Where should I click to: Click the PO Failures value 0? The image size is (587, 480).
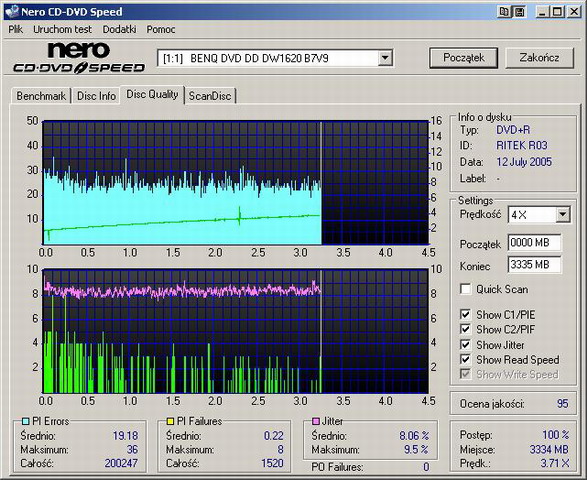coord(426,467)
